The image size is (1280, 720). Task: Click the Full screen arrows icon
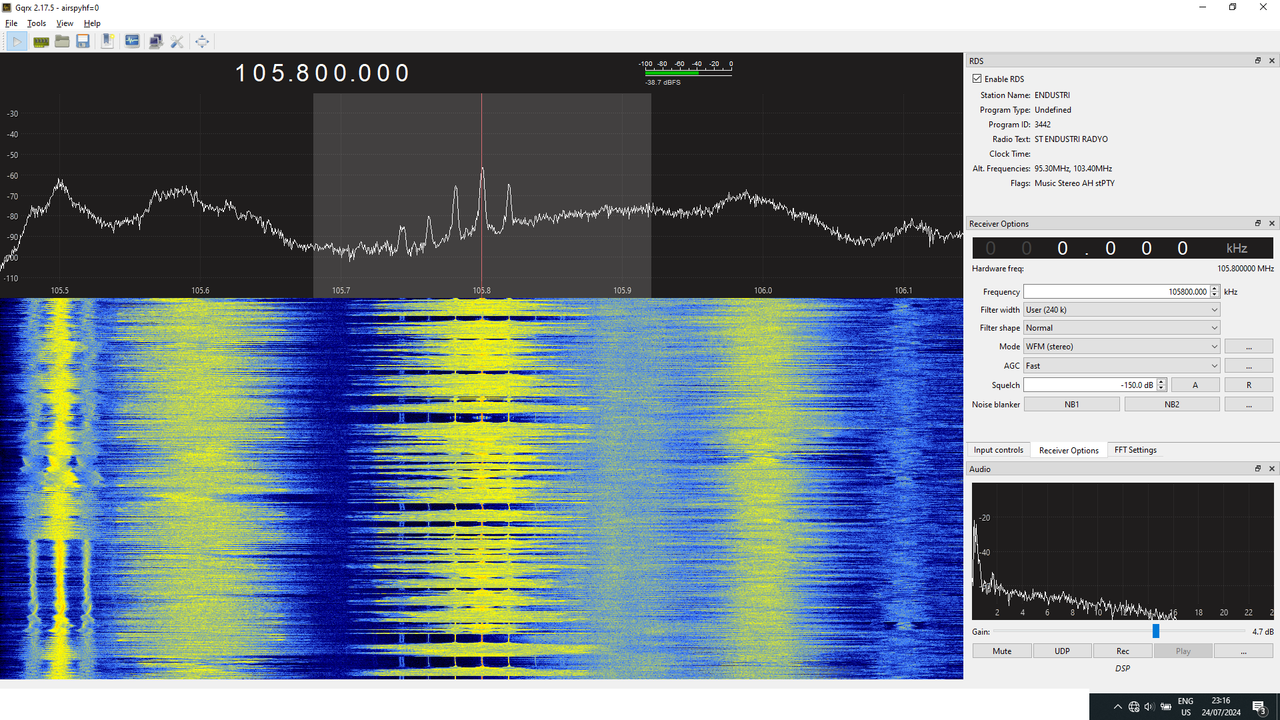pos(202,41)
